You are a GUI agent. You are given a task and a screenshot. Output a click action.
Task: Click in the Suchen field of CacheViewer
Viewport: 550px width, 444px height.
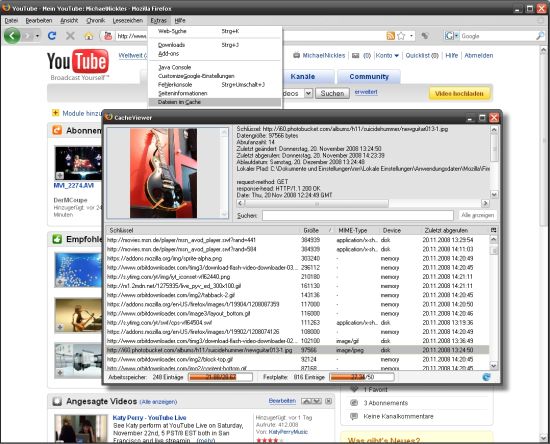coord(358,215)
